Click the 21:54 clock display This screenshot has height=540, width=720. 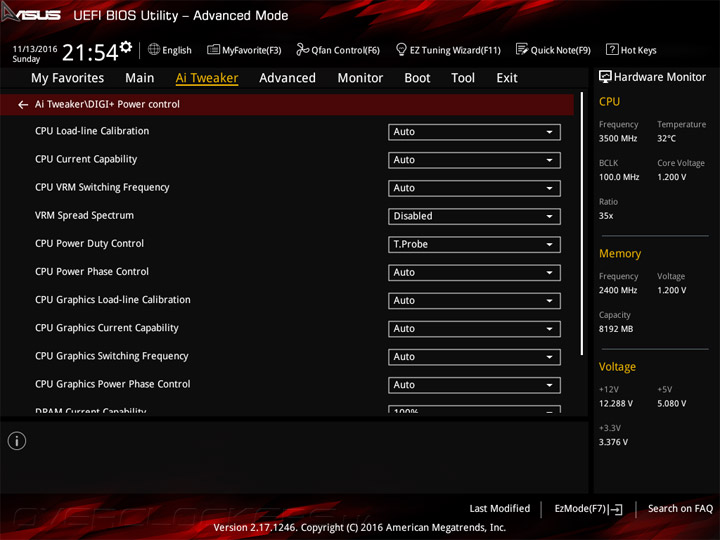[x=90, y=53]
